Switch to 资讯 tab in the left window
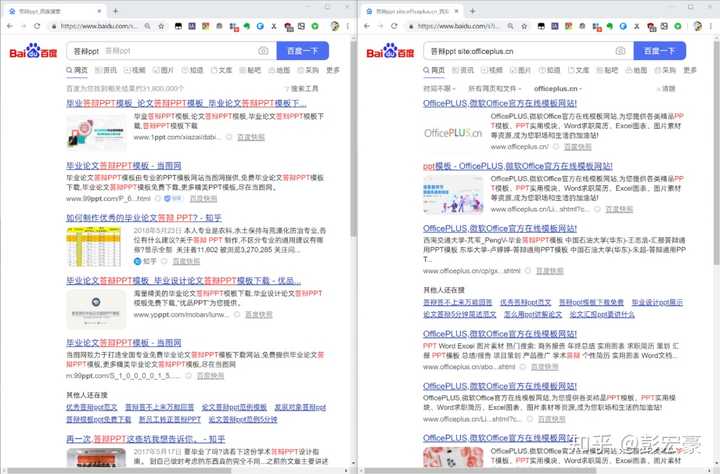 [106, 70]
